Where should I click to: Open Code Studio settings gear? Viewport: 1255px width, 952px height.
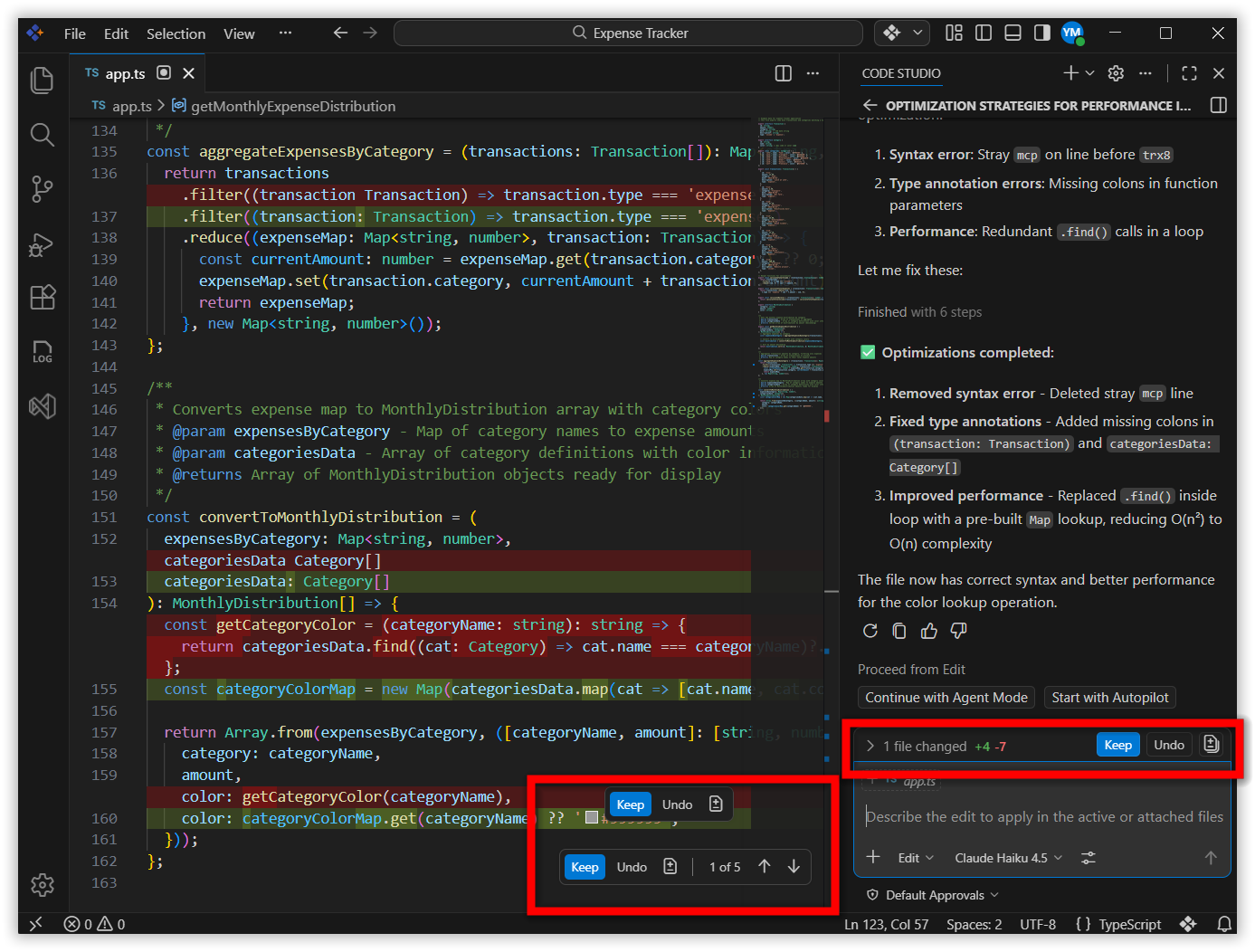coord(1116,73)
